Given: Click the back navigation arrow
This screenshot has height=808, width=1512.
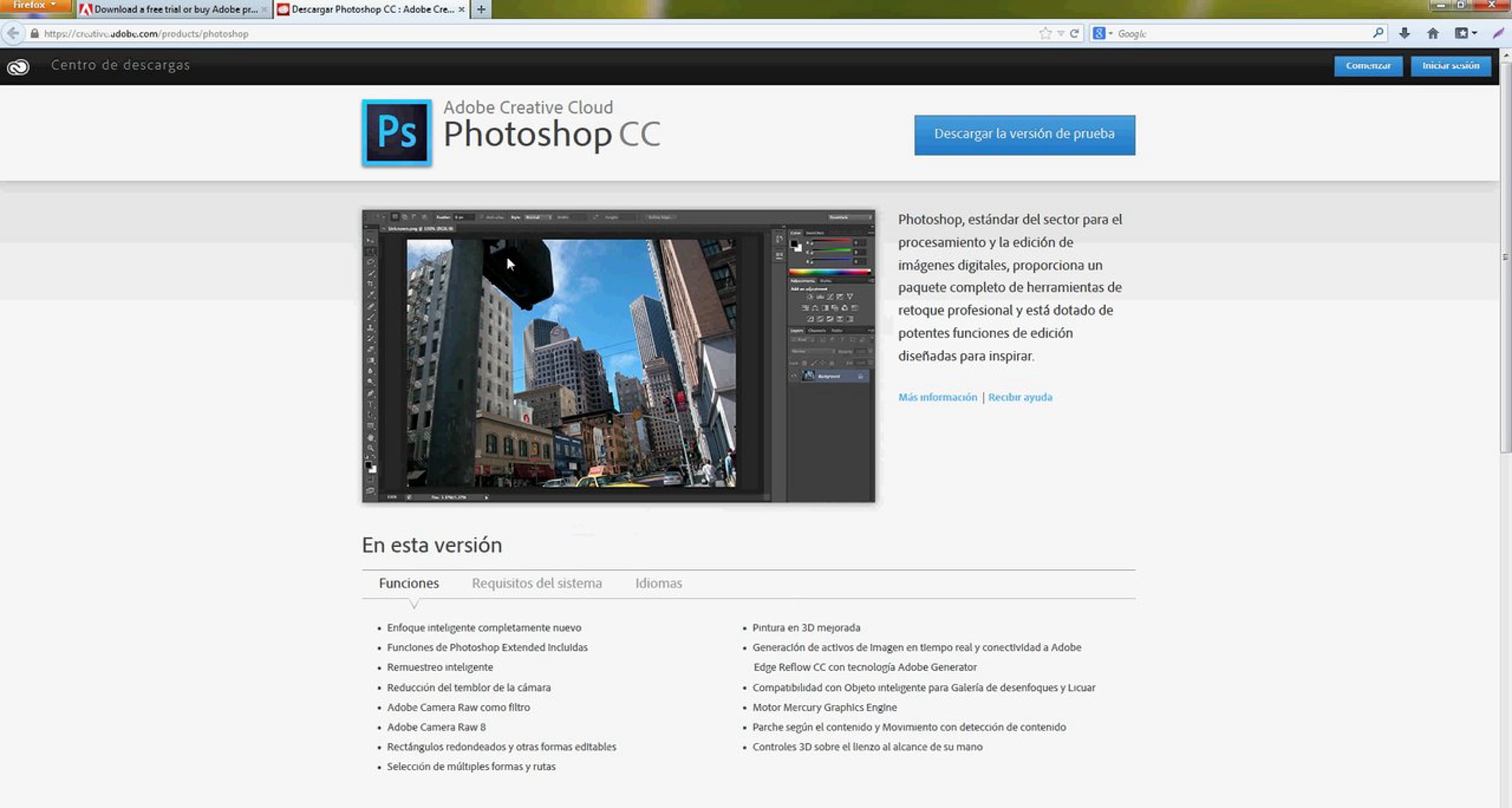Looking at the screenshot, I should tap(13, 33).
